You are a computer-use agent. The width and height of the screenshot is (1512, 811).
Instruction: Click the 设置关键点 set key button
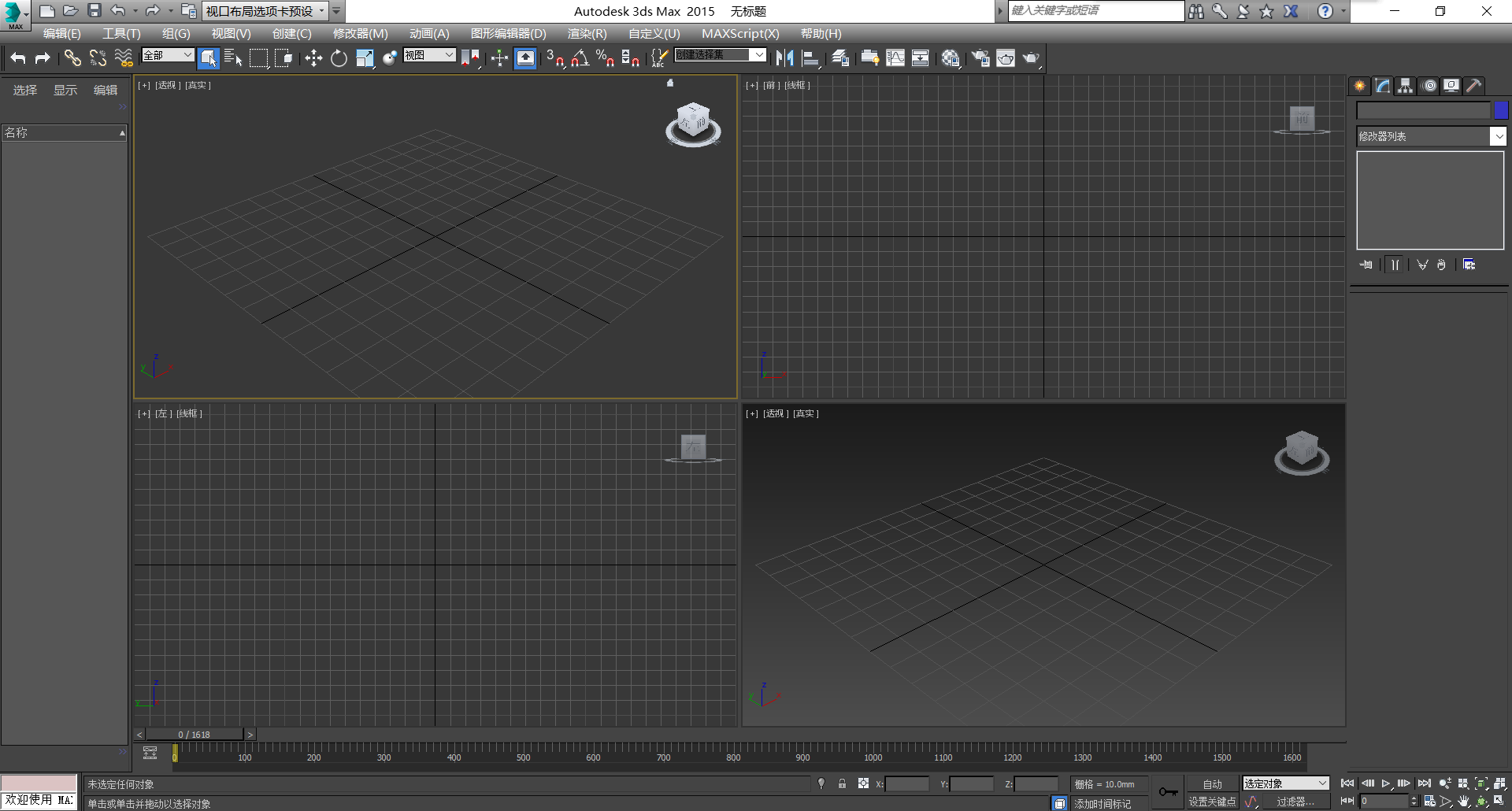pos(1212,802)
